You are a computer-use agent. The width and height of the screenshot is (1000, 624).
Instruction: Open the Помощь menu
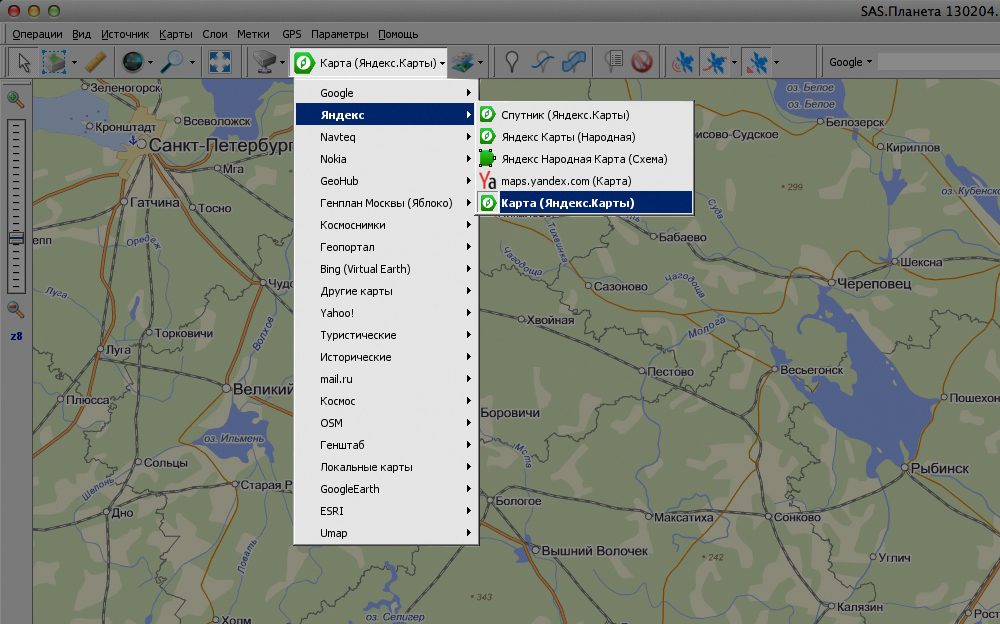[x=398, y=34]
